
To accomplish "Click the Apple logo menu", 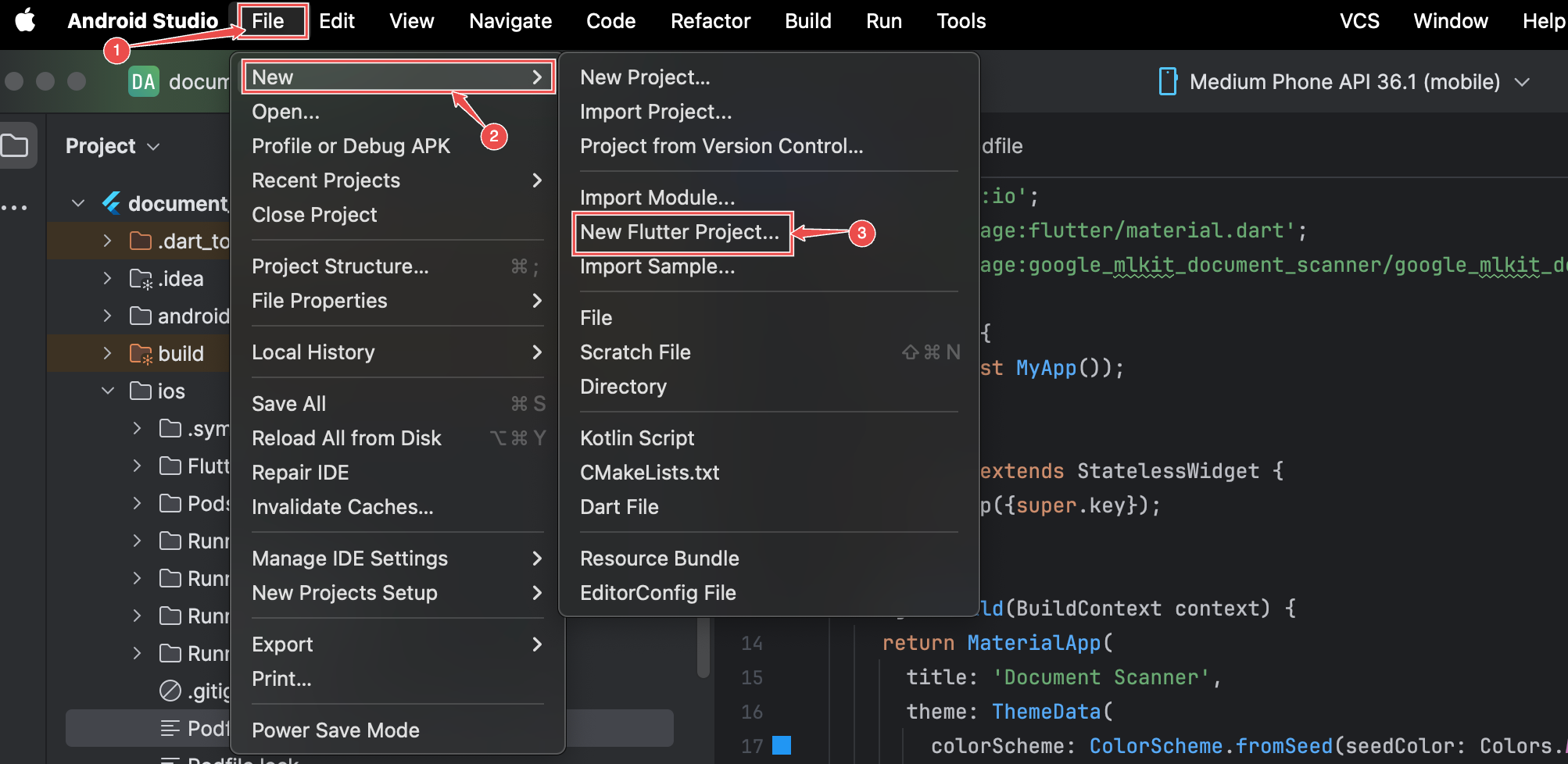I will [x=25, y=20].
